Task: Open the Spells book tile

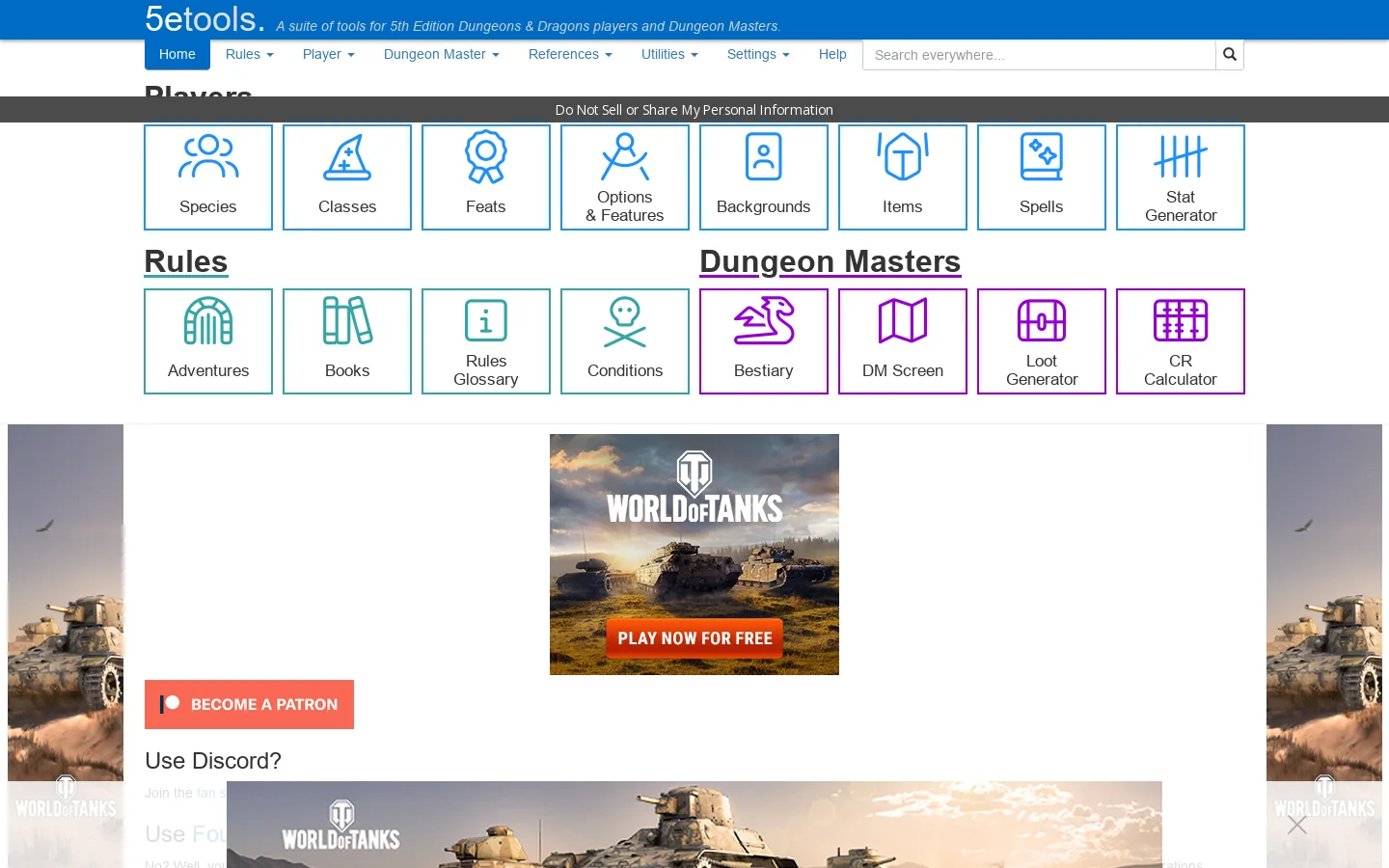Action: coord(1042,177)
